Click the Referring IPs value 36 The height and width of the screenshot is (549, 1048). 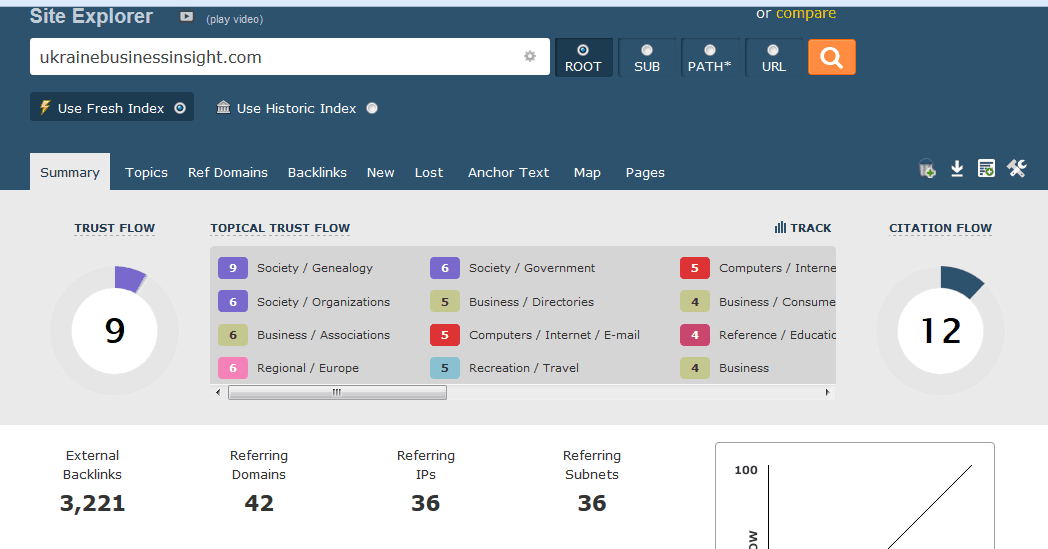[425, 503]
